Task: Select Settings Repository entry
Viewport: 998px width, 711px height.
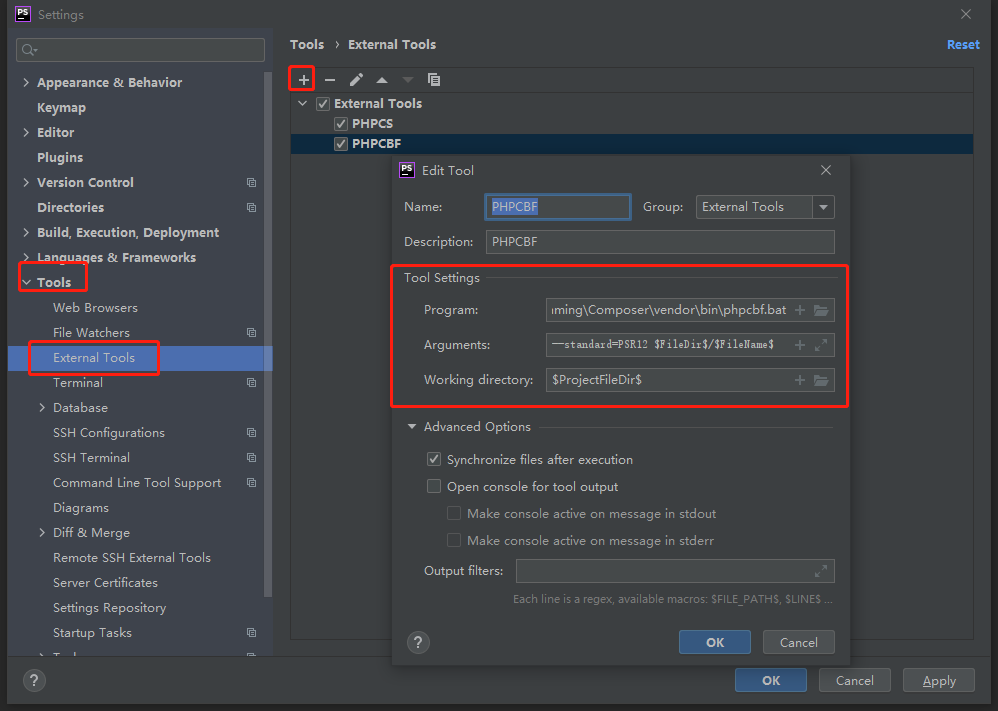Action: [109, 608]
